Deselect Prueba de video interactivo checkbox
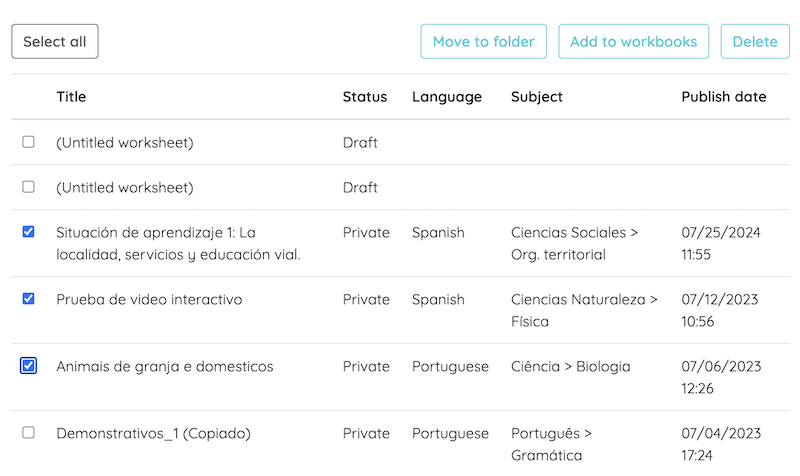This screenshot has width=800, height=476. click(28, 298)
